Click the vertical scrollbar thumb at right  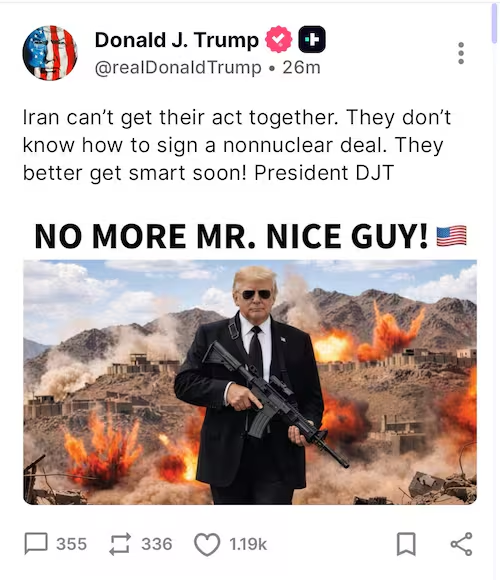point(494,23)
